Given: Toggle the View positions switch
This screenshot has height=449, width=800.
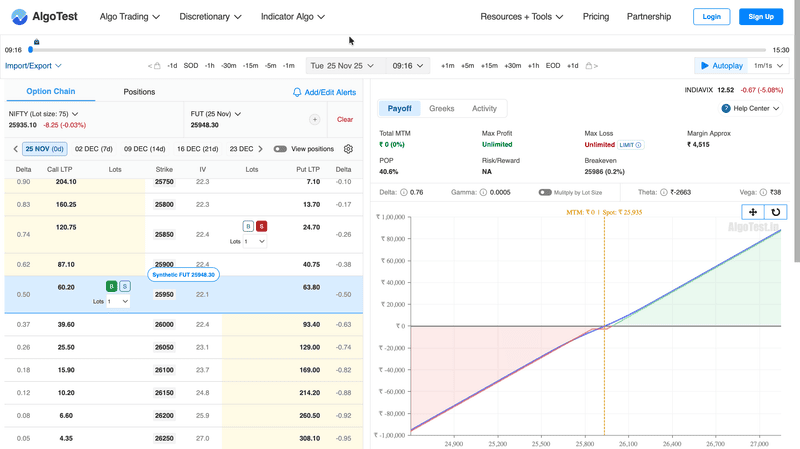Looking at the screenshot, I should tap(280, 149).
